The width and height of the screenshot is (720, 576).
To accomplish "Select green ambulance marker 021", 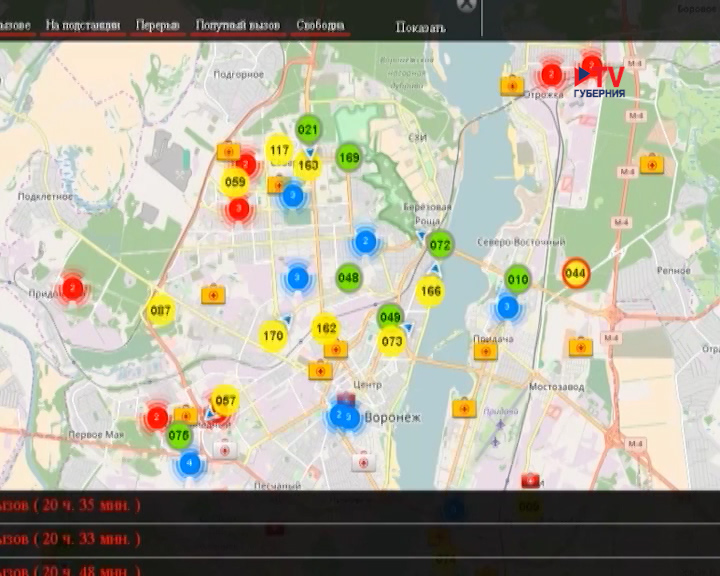I will pyautogui.click(x=308, y=129).
